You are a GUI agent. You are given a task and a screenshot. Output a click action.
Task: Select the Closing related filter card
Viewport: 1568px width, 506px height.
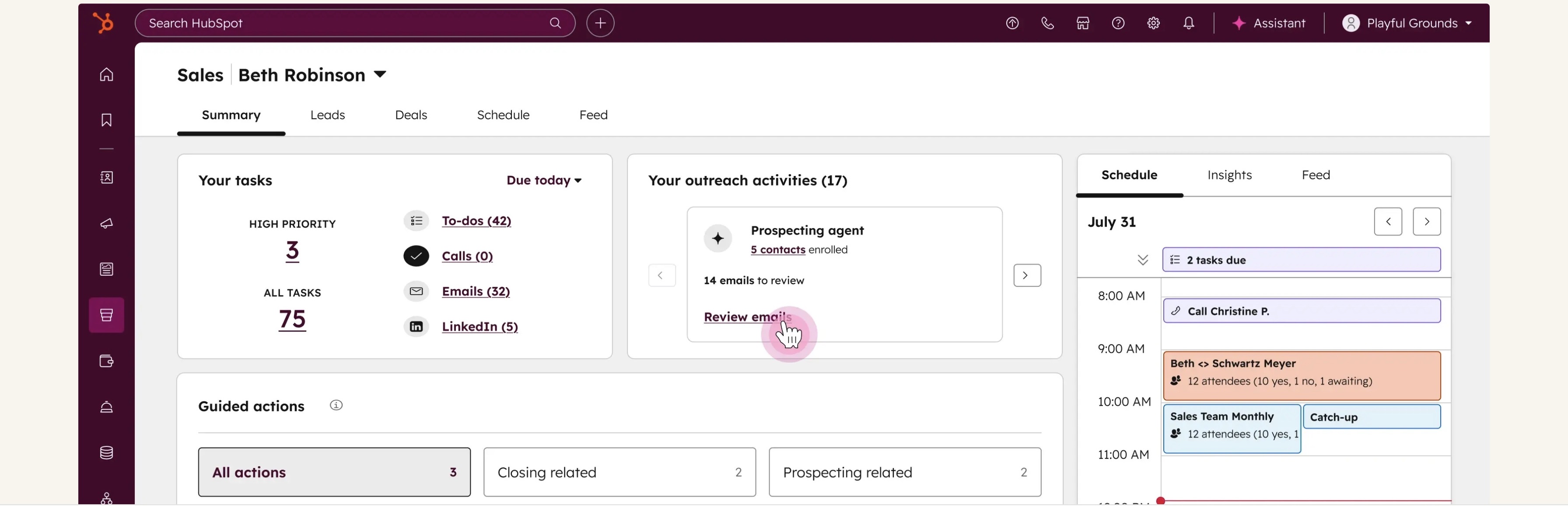[619, 472]
